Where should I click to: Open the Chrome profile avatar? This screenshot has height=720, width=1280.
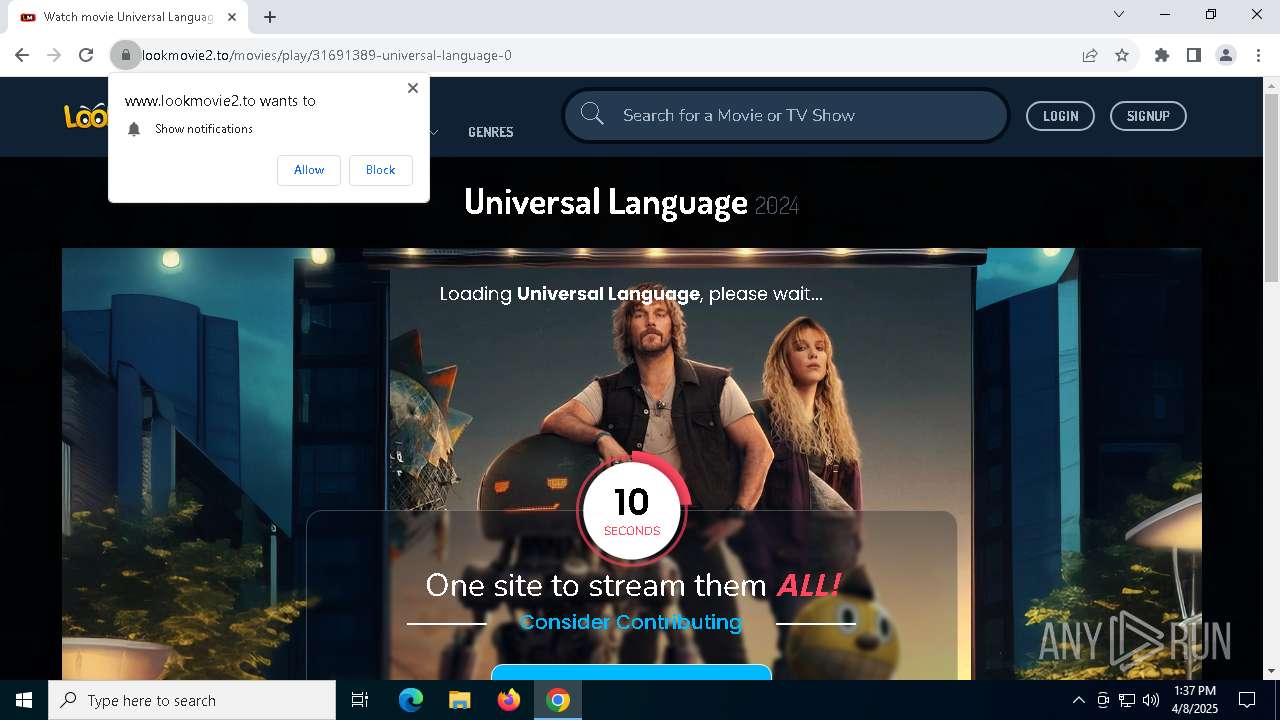coord(1226,55)
